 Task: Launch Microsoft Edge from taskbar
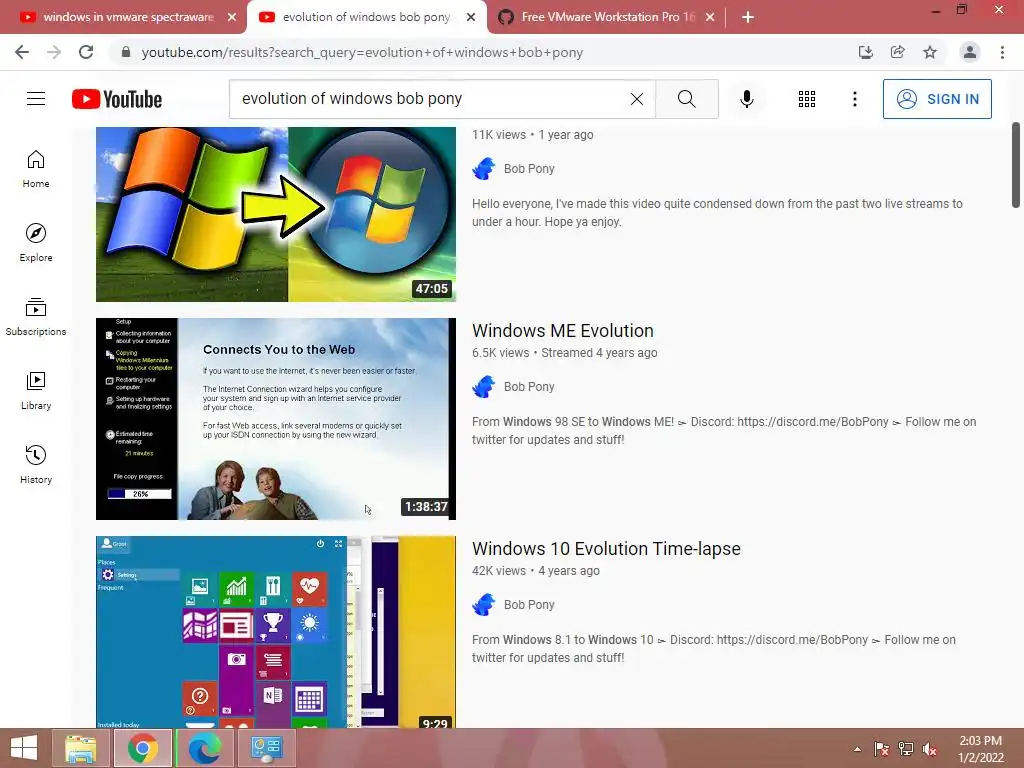click(204, 748)
